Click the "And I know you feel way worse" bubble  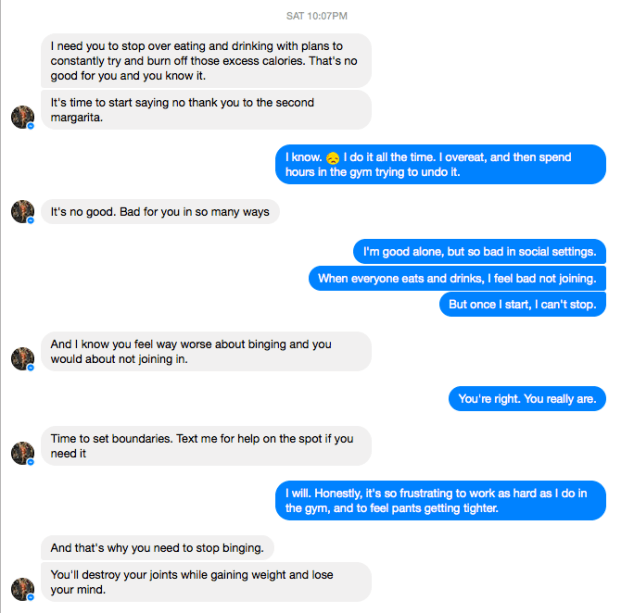206,351
